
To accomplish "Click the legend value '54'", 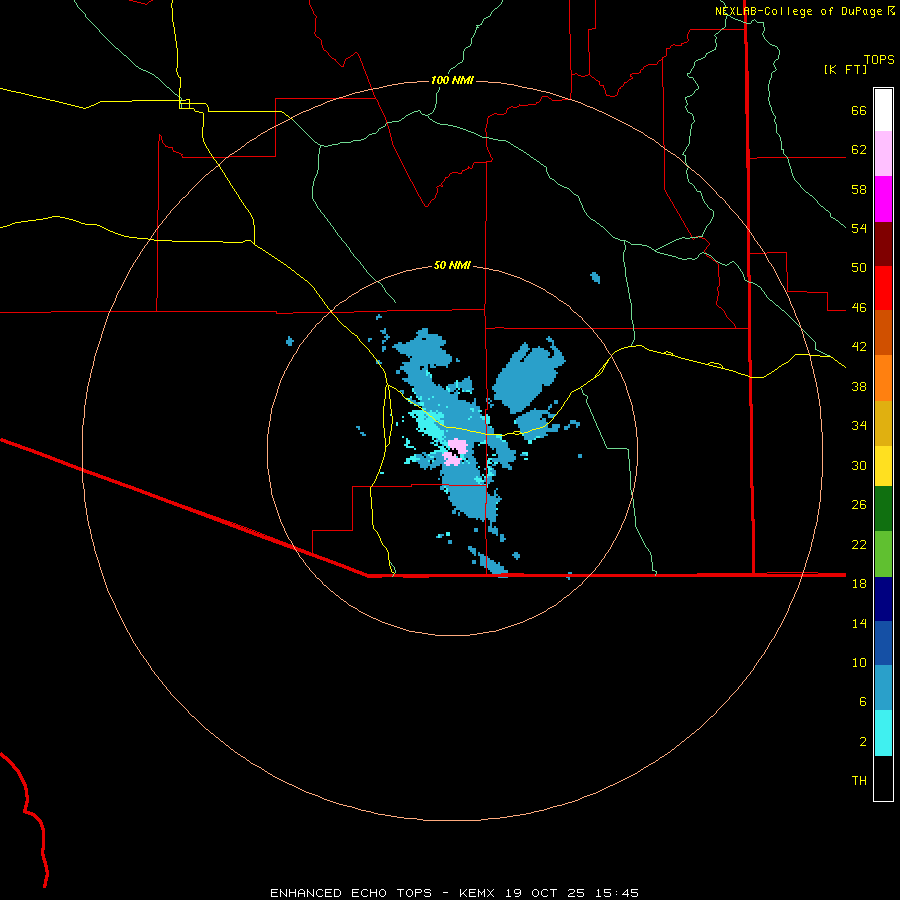I will coord(859,228).
